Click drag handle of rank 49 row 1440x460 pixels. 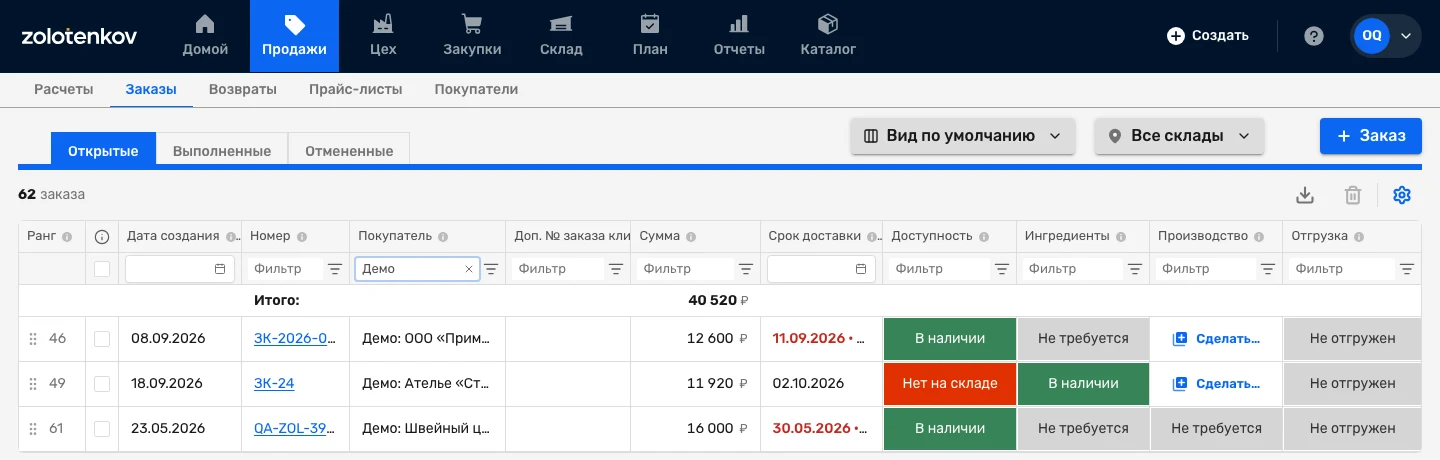(x=33, y=384)
